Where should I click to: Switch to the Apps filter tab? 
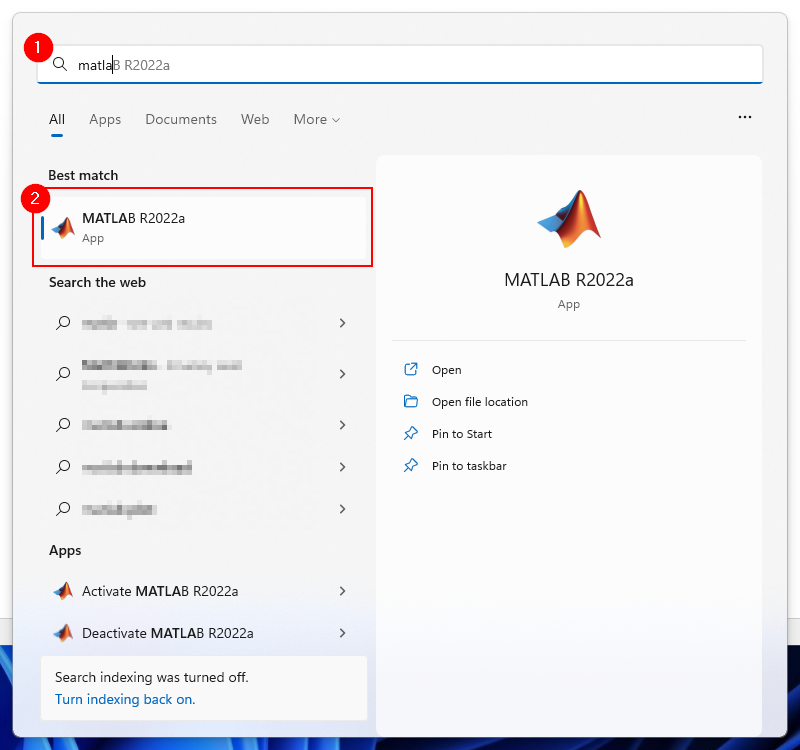click(x=105, y=119)
